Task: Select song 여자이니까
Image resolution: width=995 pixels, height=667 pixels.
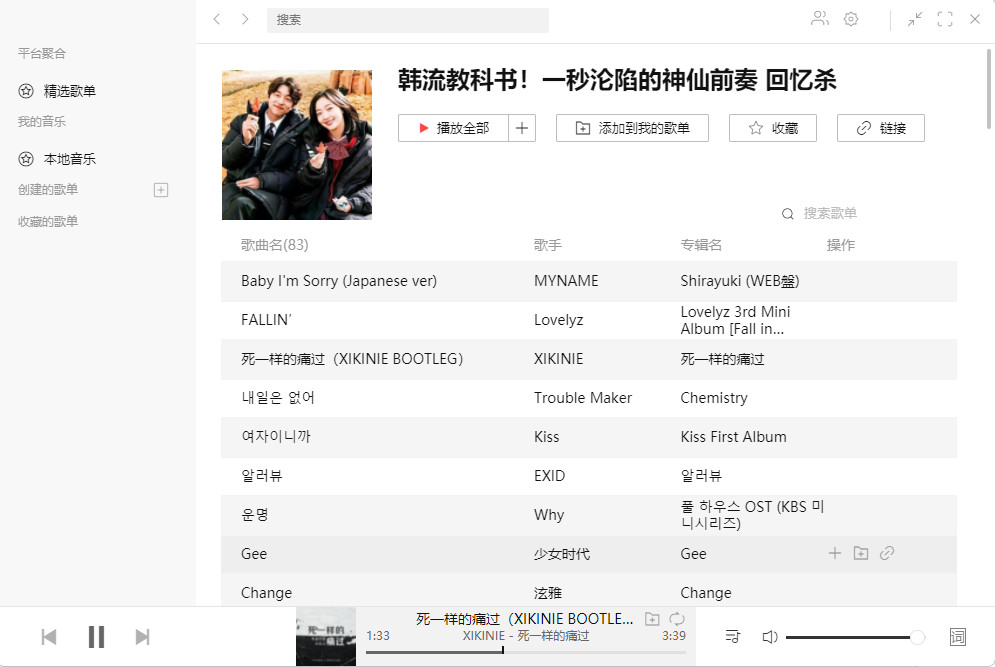Action: (x=276, y=437)
